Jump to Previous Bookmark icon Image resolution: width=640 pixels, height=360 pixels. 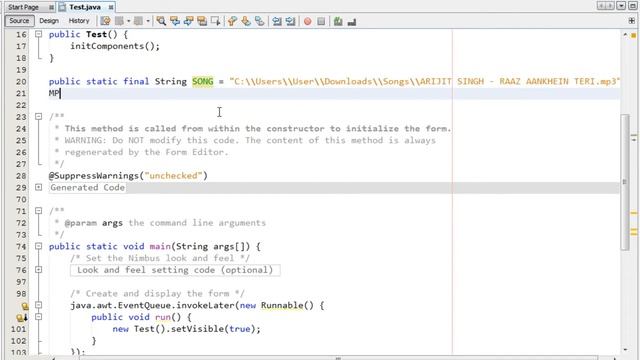point(232,21)
